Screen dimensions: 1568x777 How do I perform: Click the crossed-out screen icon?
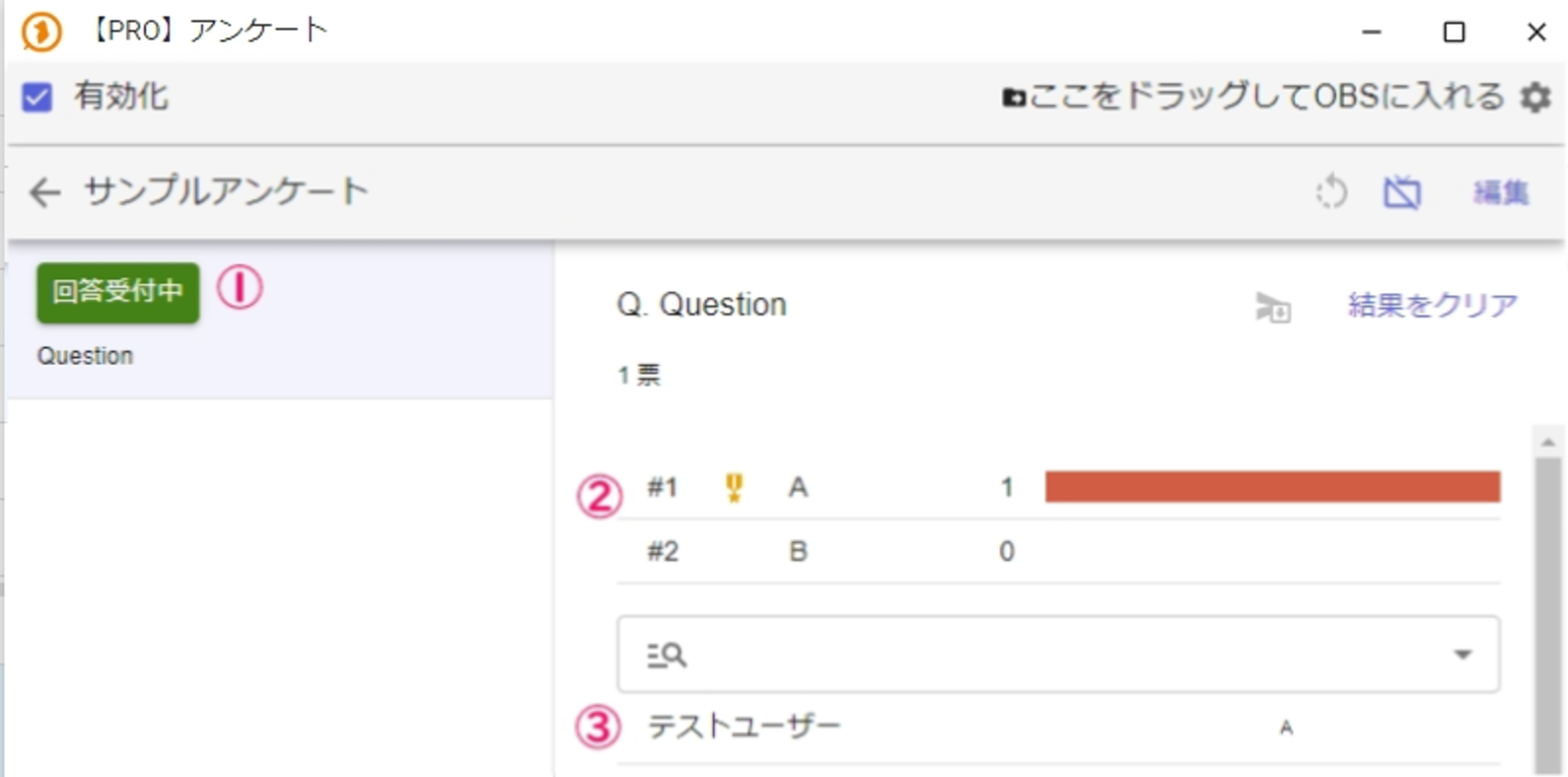pyautogui.click(x=1401, y=191)
